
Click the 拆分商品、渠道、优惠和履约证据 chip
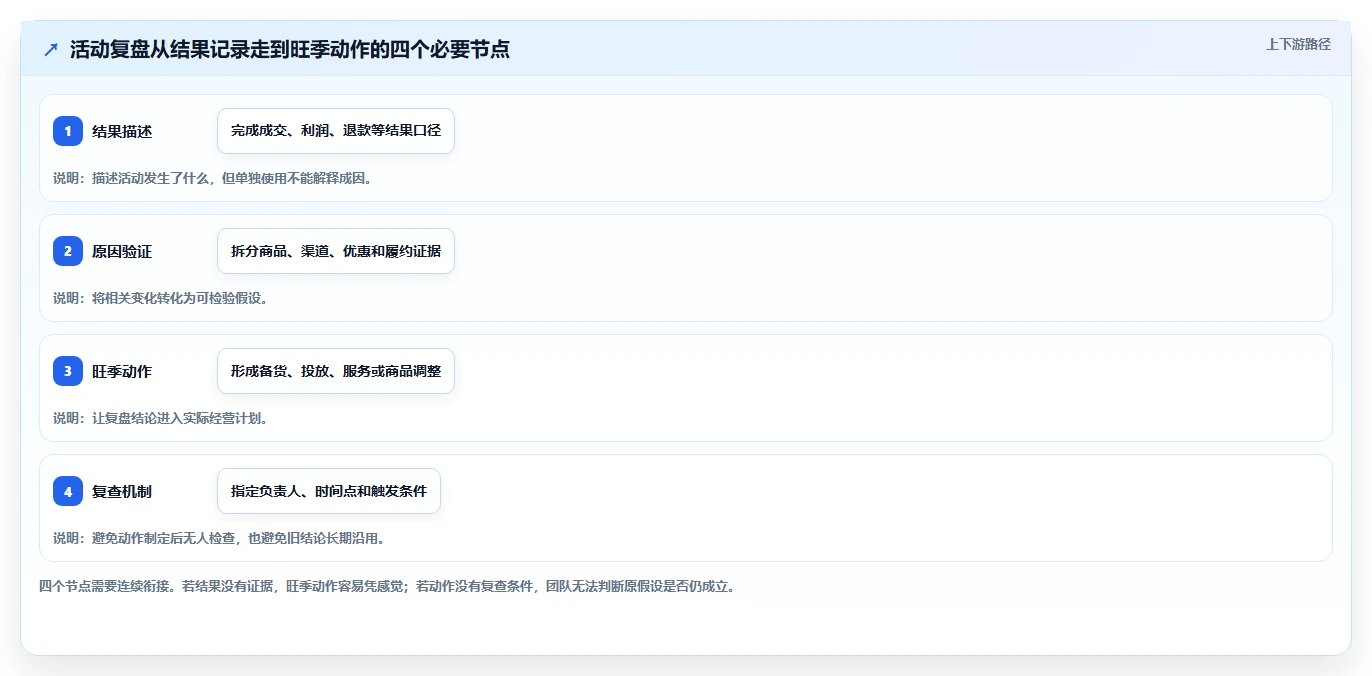coord(336,251)
